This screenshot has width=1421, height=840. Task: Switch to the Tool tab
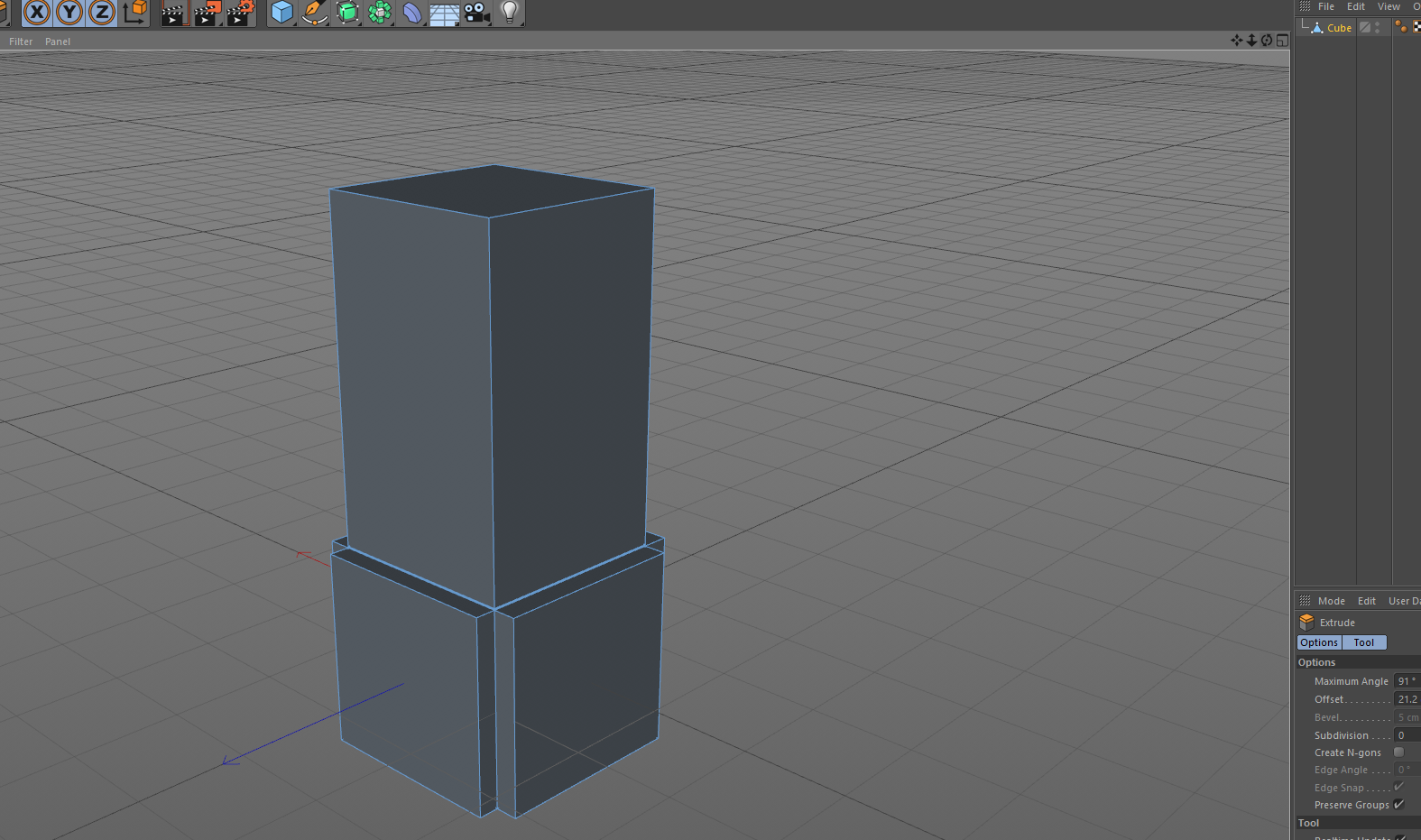[1364, 642]
